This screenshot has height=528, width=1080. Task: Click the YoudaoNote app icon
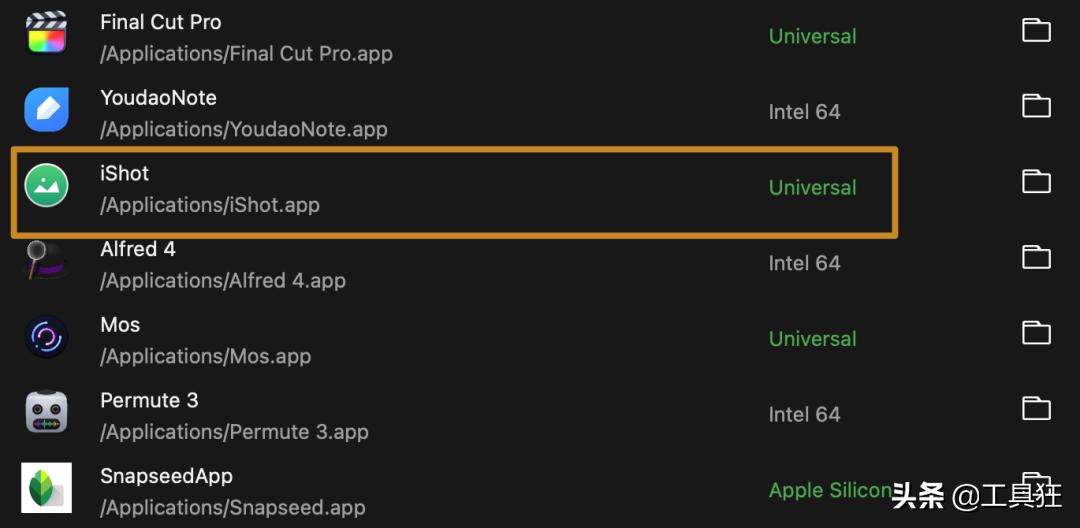(x=46, y=109)
